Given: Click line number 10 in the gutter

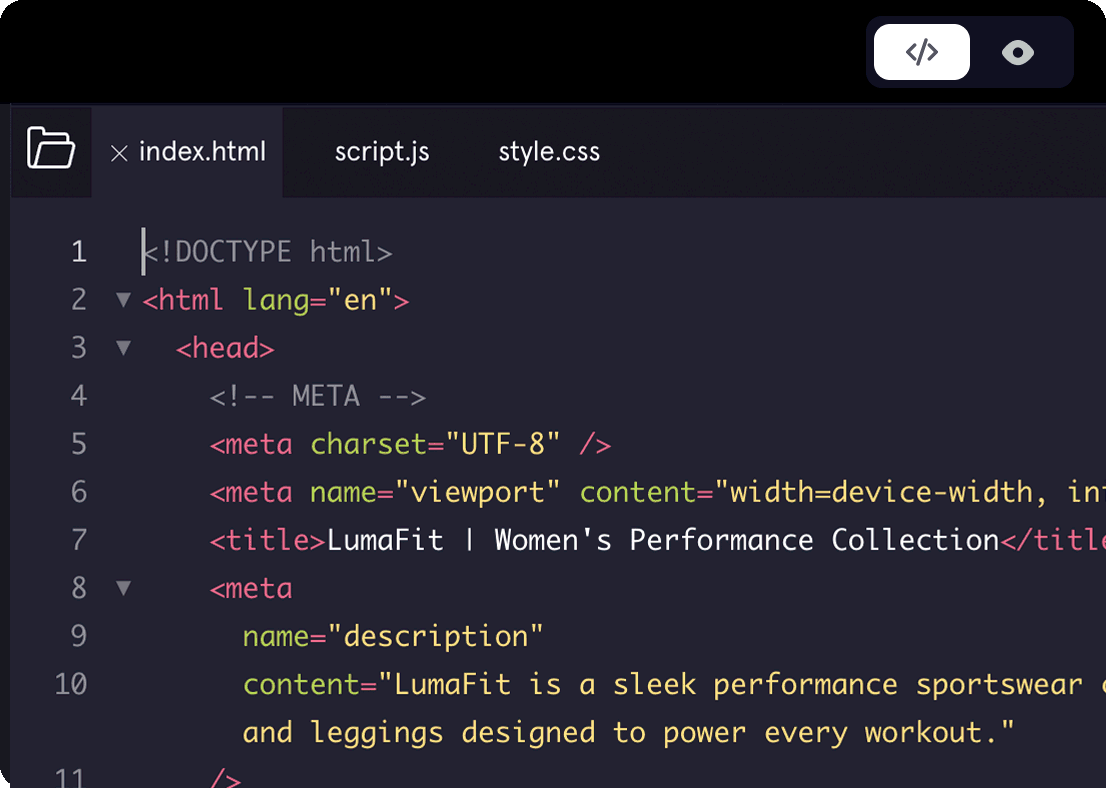Looking at the screenshot, I should pos(70,684).
